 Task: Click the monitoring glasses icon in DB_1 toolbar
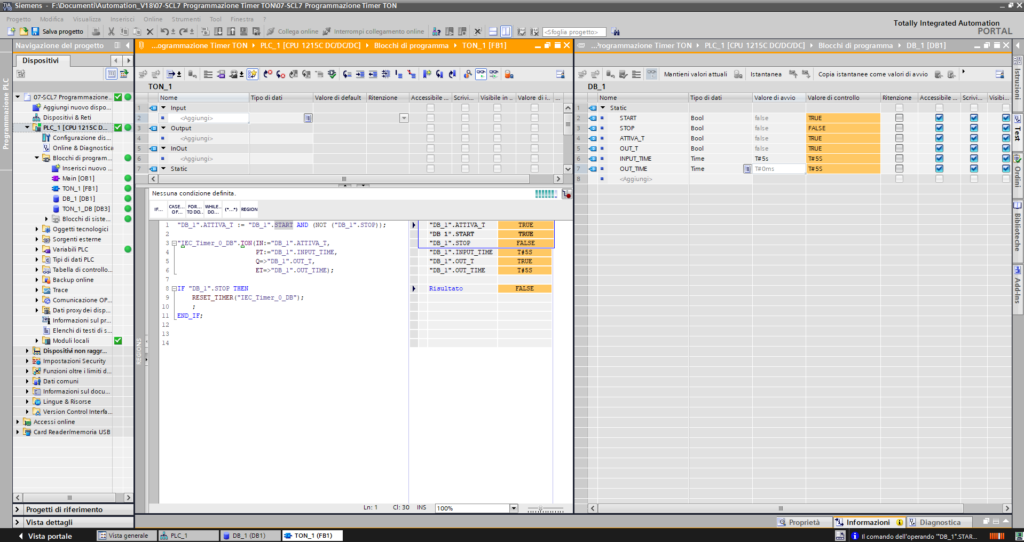651,74
